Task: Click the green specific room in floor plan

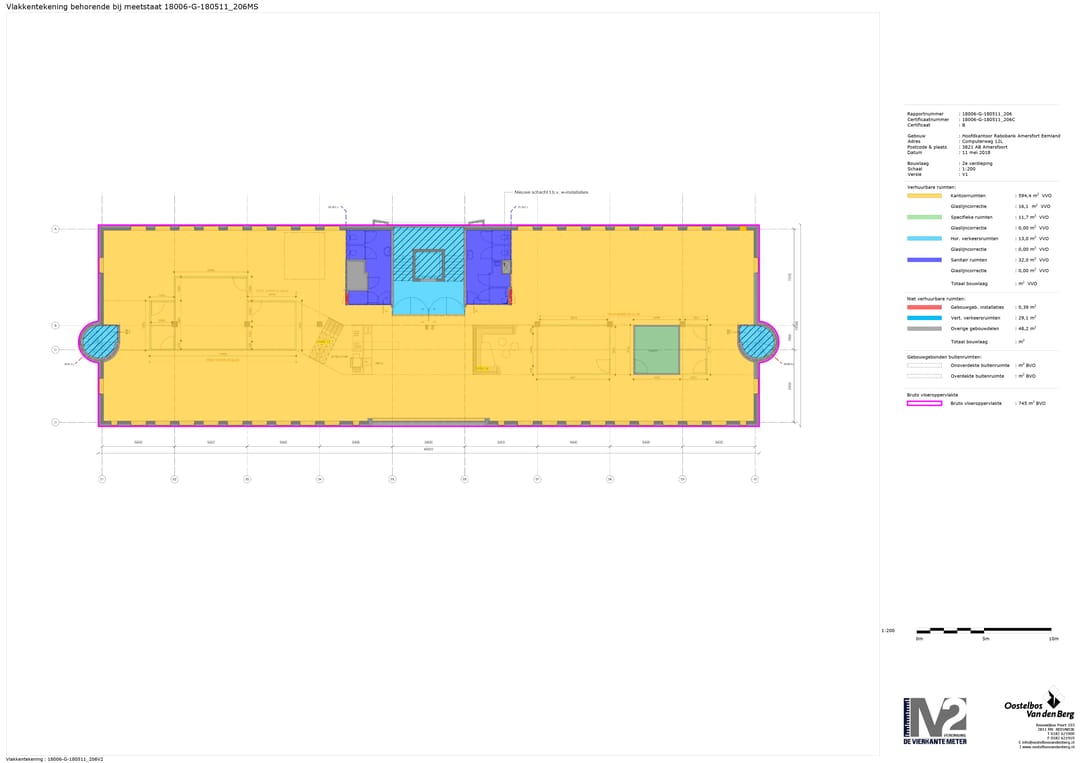Action: coord(656,349)
